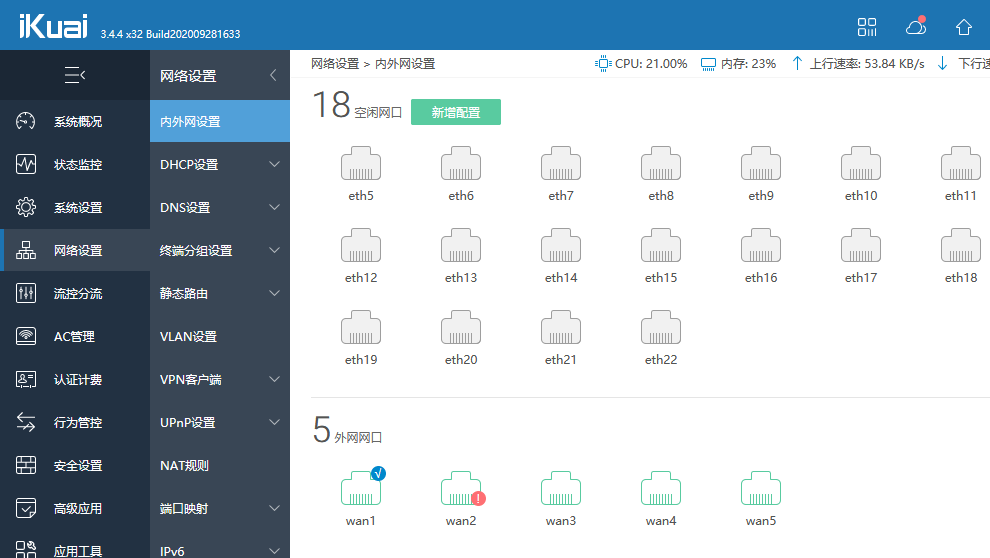Click 内外网设置 in the breadcrumb
The width and height of the screenshot is (990, 558).
coord(405,64)
